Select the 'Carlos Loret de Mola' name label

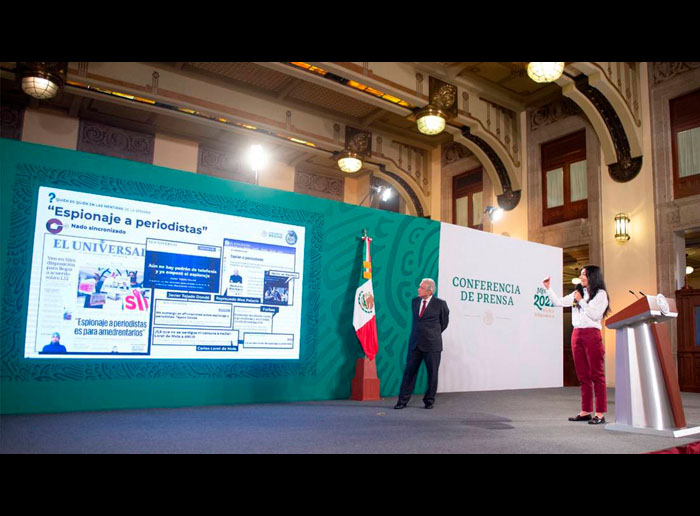pyautogui.click(x=215, y=348)
